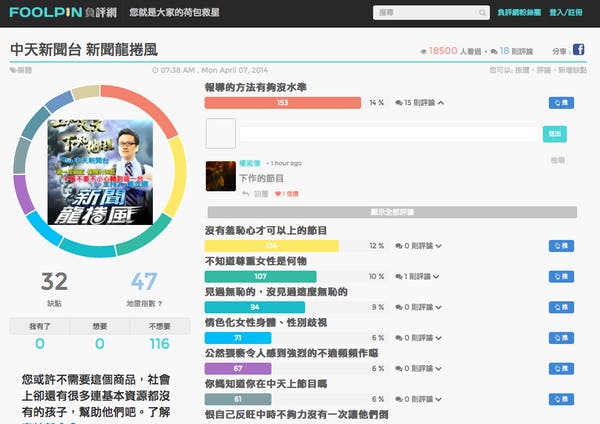Screen dimensions: 600x424
Task: Open the 登入/註冊 login link
Action: [x=566, y=13]
